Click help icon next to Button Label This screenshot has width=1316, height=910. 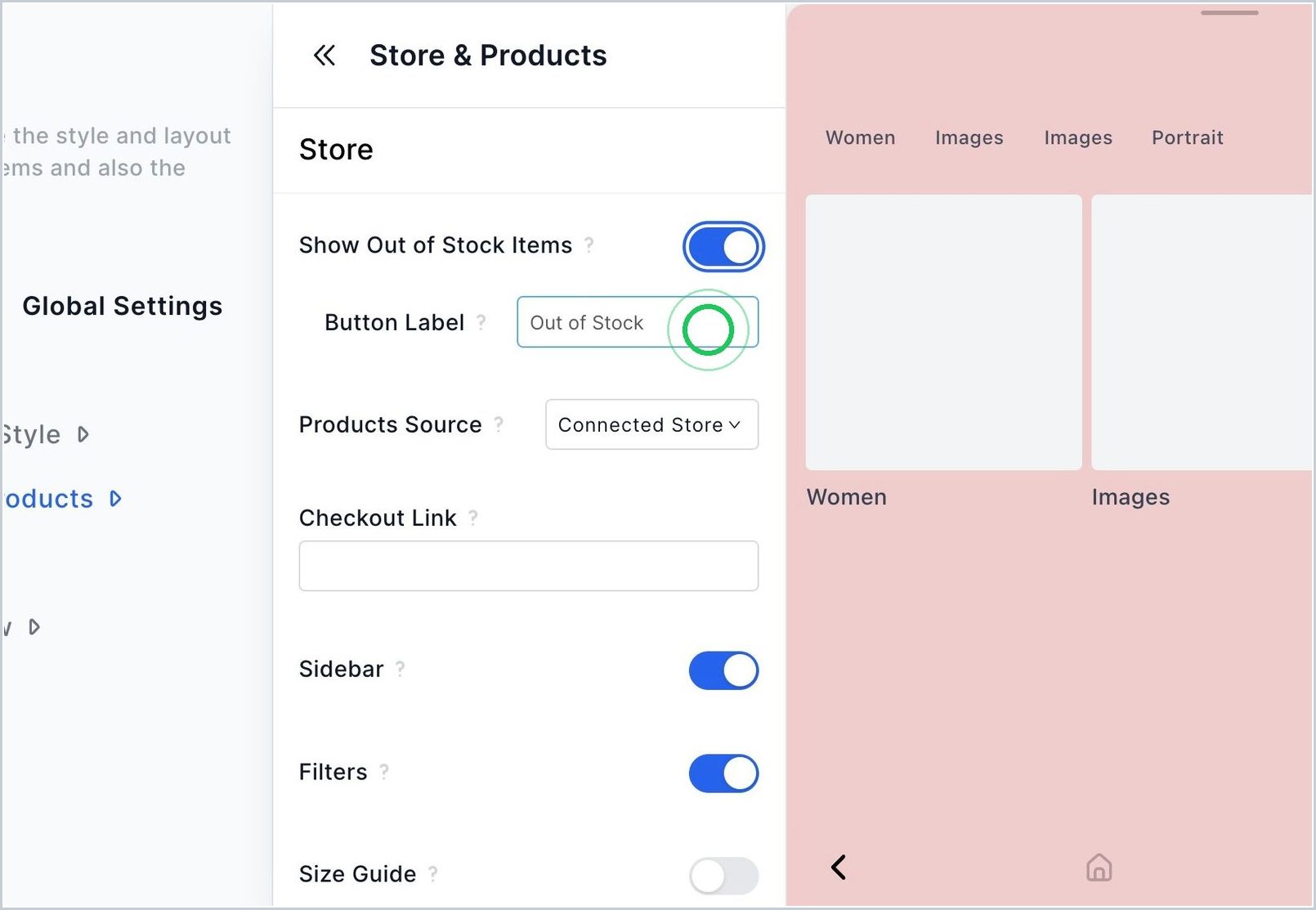(x=481, y=322)
